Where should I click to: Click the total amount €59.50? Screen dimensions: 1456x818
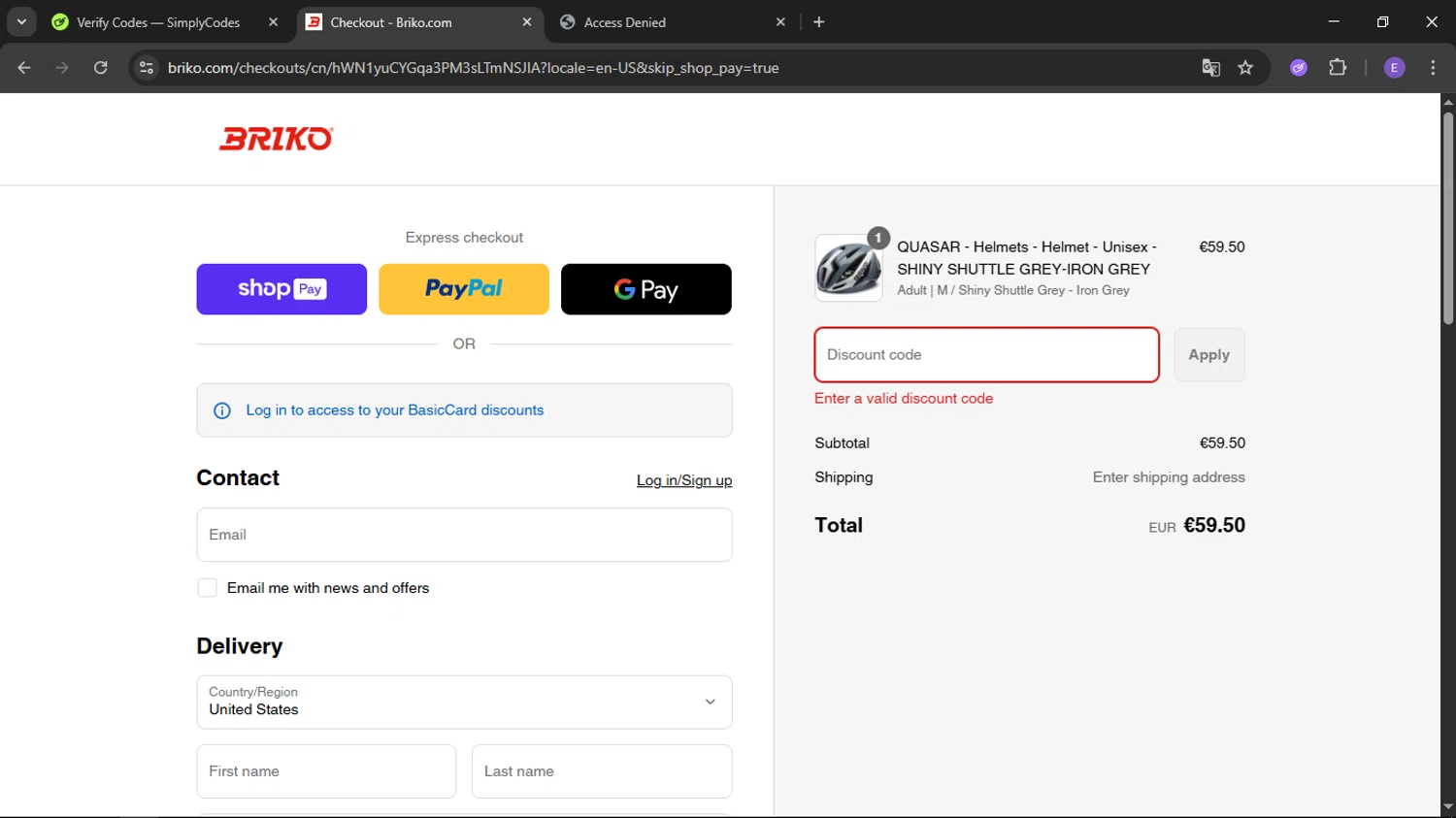coord(1214,525)
